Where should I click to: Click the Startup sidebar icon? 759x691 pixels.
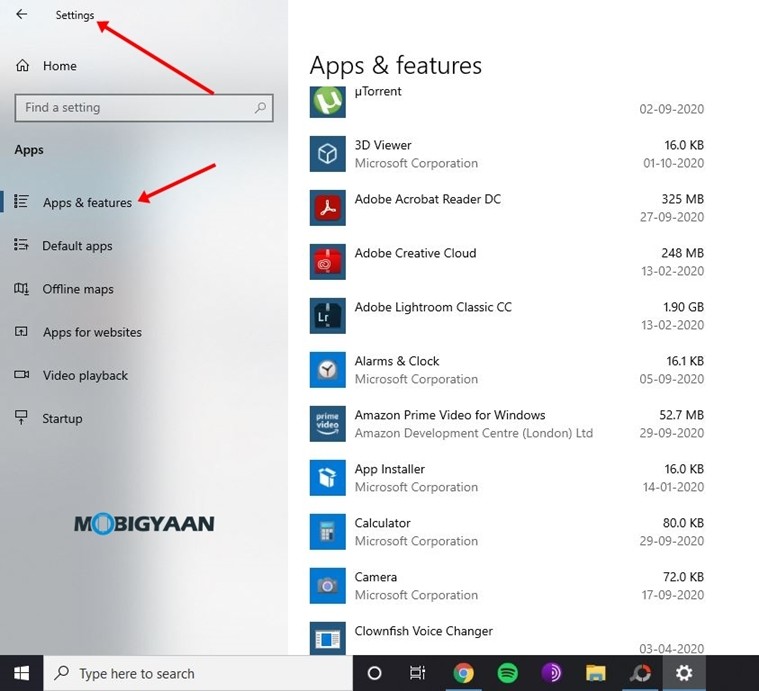tap(21, 417)
